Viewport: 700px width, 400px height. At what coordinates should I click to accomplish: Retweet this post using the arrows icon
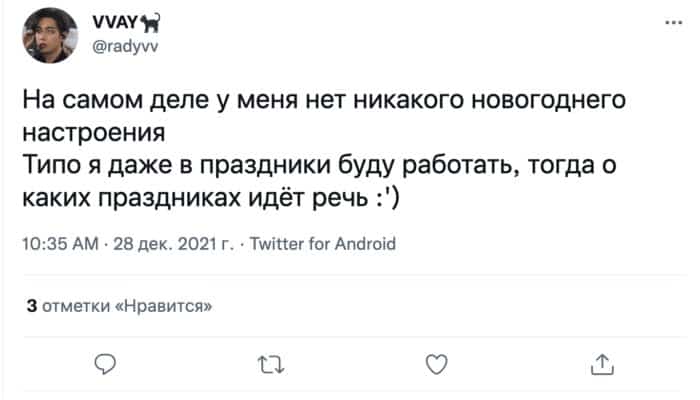point(271,364)
